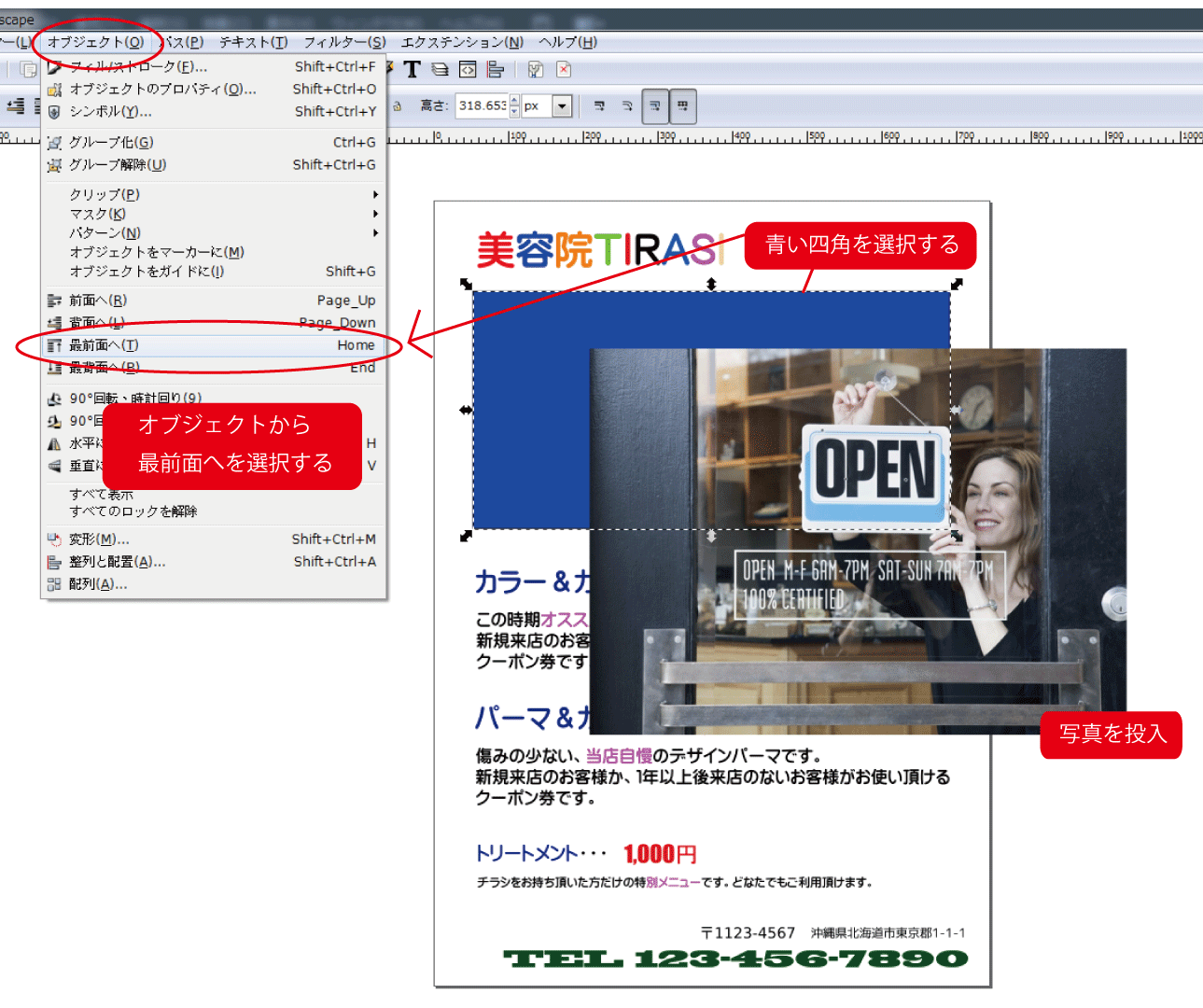Expand the マスク(K) submenu
Viewport: 1203px width, 1008px height.
click(214, 214)
